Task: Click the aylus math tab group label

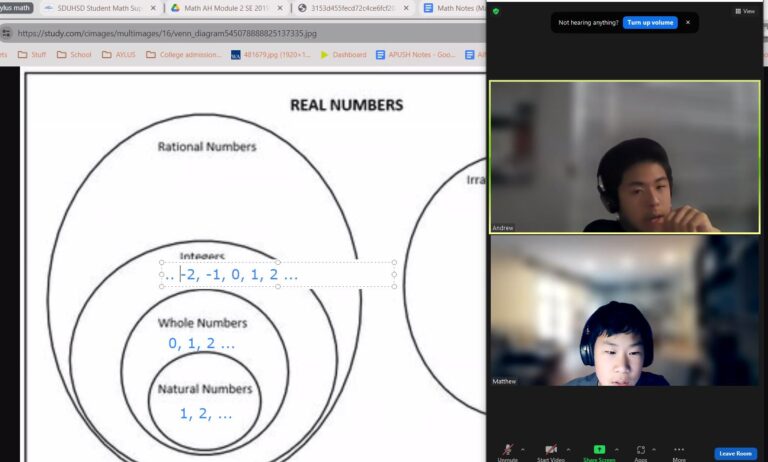Action: 16,8
